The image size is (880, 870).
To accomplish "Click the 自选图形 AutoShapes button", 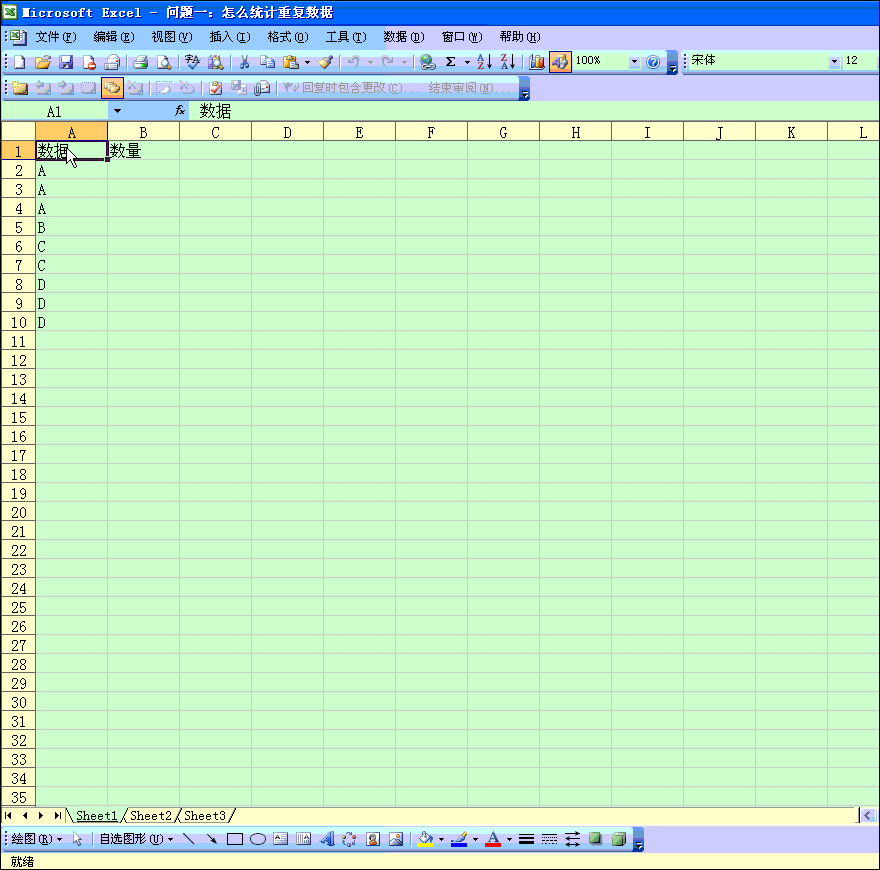I will pos(134,839).
